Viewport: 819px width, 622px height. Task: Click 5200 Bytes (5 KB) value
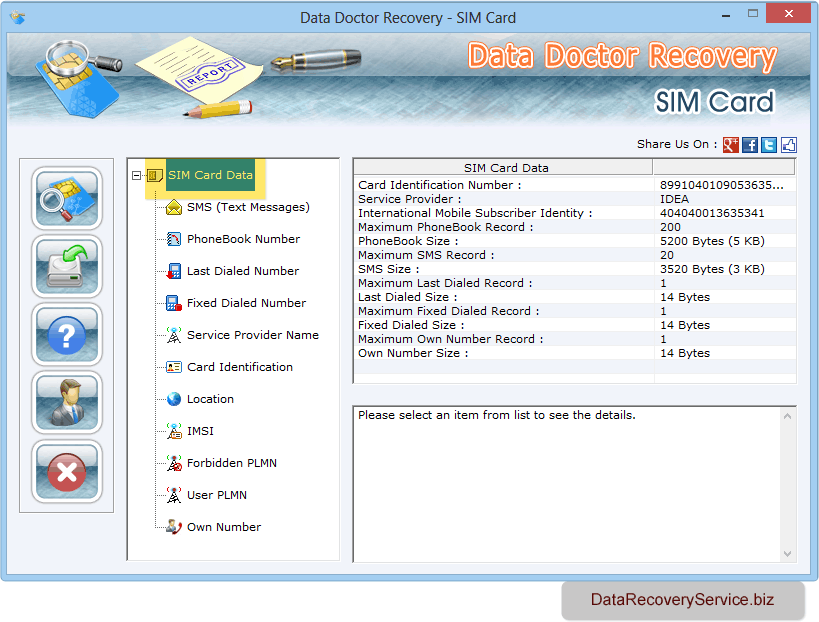pyautogui.click(x=712, y=241)
